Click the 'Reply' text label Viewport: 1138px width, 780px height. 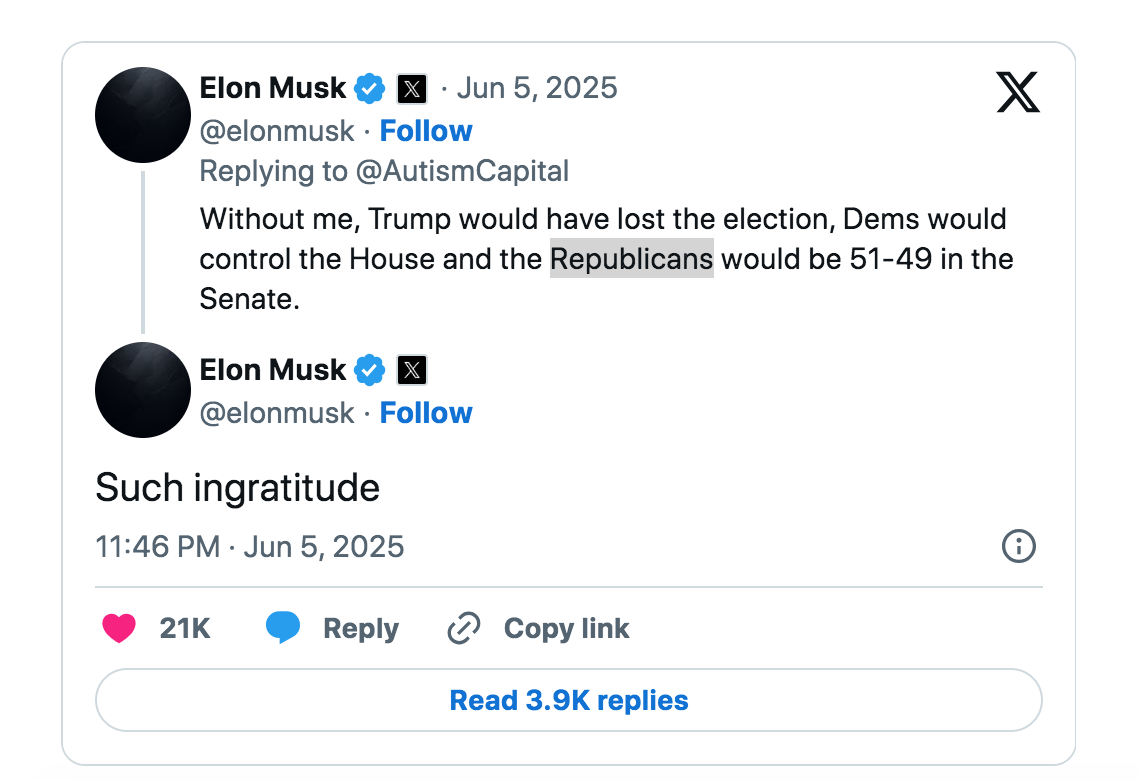coord(360,629)
